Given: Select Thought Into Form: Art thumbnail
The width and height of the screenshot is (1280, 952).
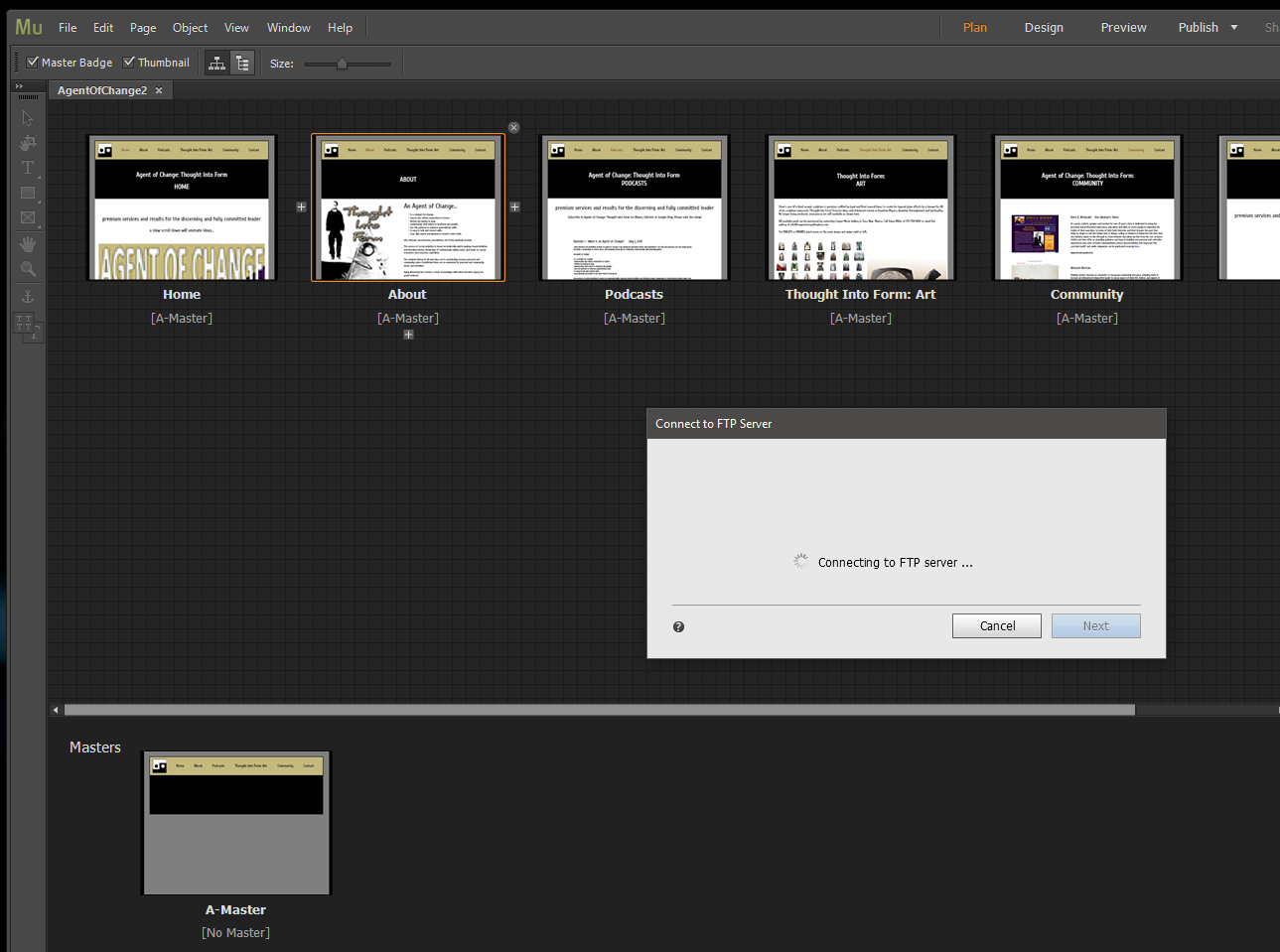Looking at the screenshot, I should (x=861, y=207).
